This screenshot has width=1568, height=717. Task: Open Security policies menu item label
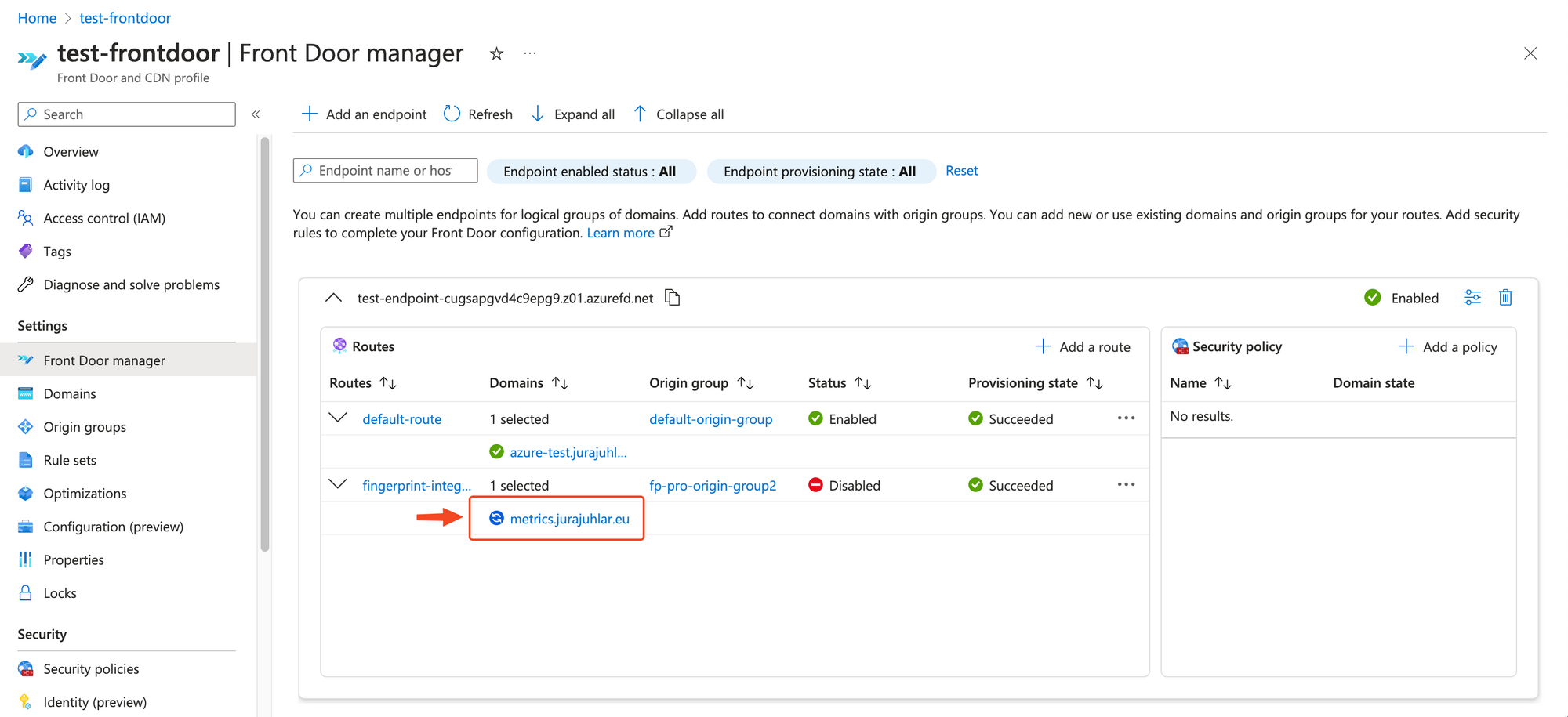pyautogui.click(x=91, y=668)
